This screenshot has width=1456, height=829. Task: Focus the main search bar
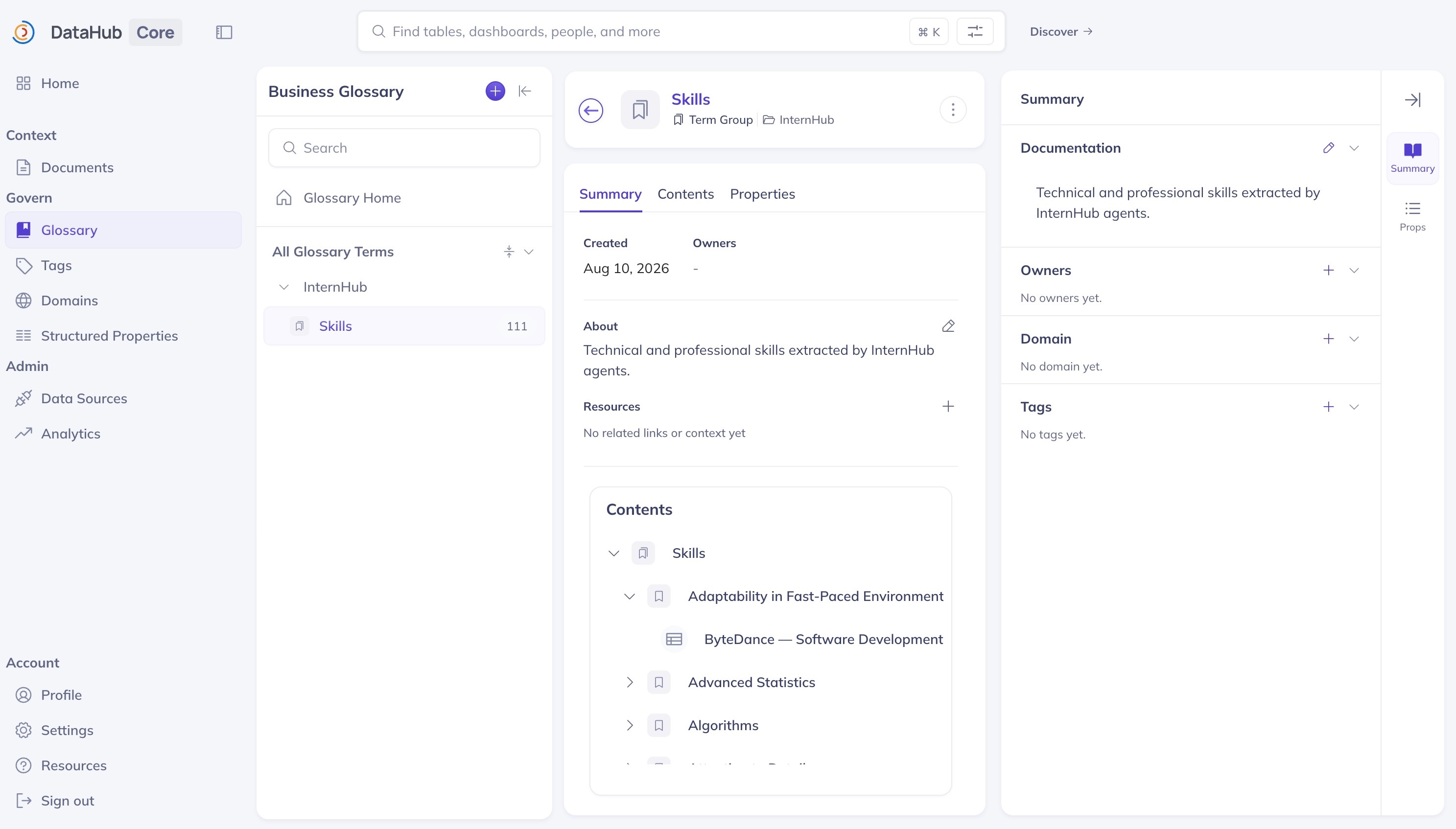pos(681,31)
